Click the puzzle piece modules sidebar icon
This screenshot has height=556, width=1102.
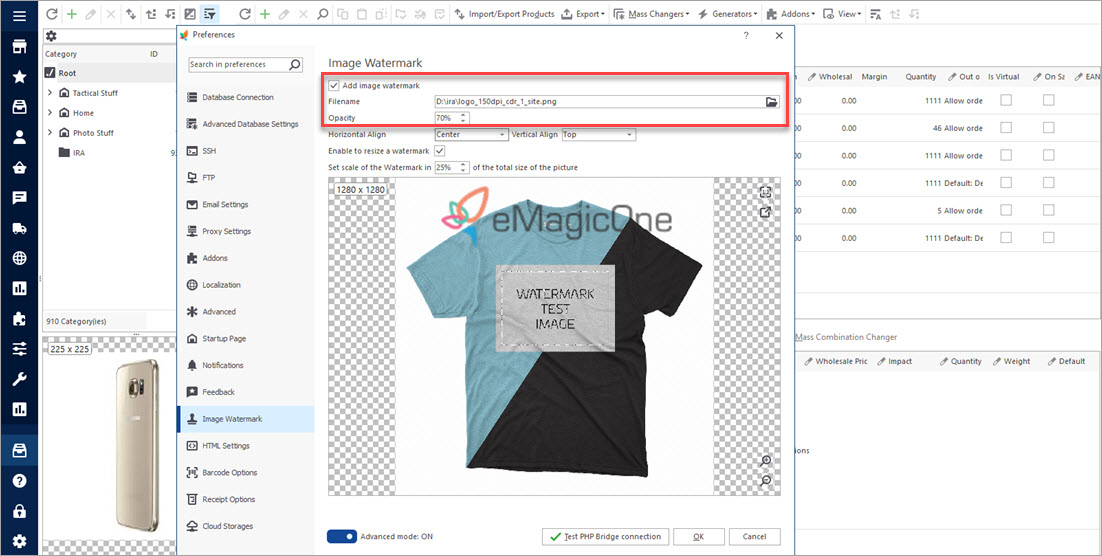tap(19, 319)
